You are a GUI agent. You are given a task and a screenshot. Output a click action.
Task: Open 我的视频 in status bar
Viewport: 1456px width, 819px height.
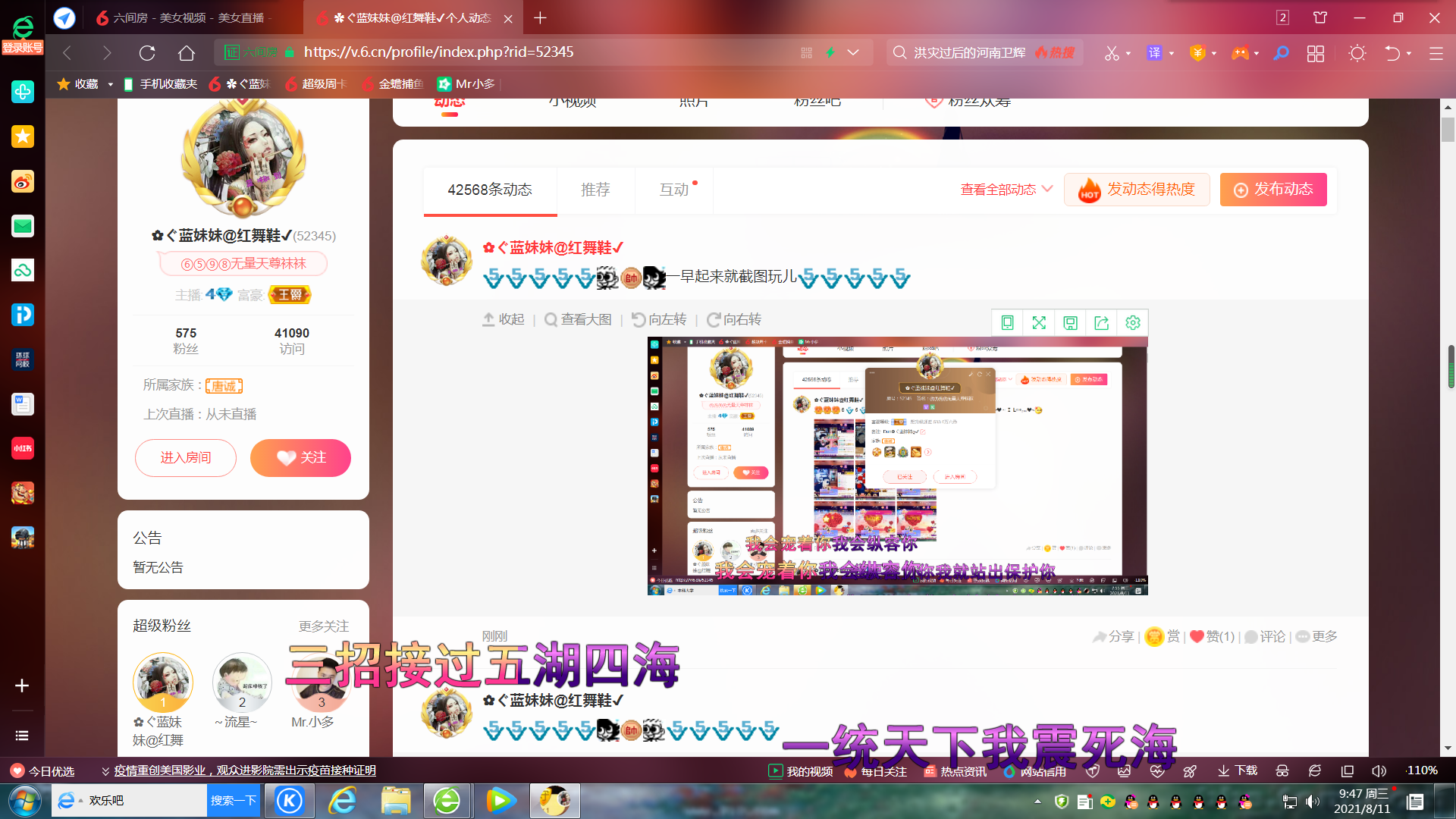(801, 771)
